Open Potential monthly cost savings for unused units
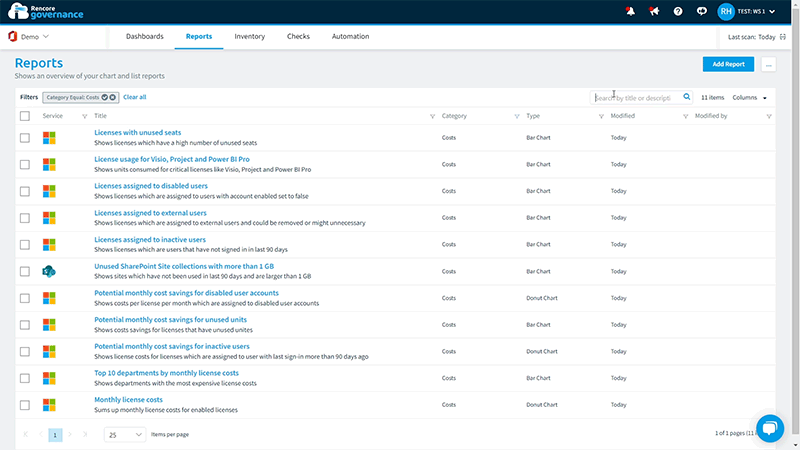Viewport: 800px width, 450px height. pos(170,320)
